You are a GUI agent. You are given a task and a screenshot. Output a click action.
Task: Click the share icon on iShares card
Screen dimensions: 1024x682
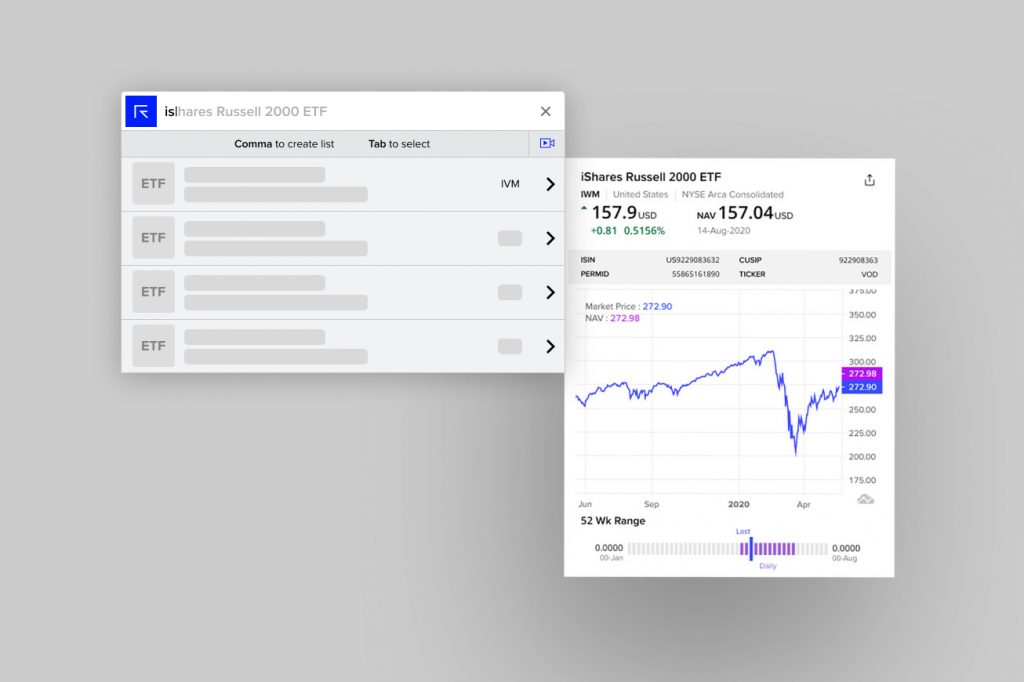869,180
